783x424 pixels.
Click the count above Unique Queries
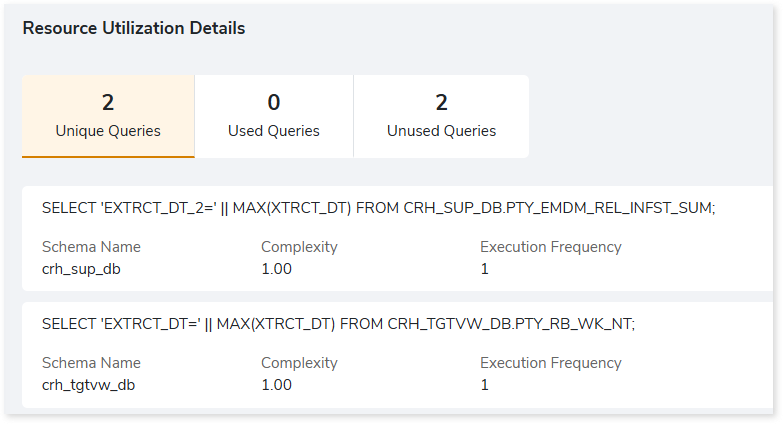pyautogui.click(x=108, y=102)
